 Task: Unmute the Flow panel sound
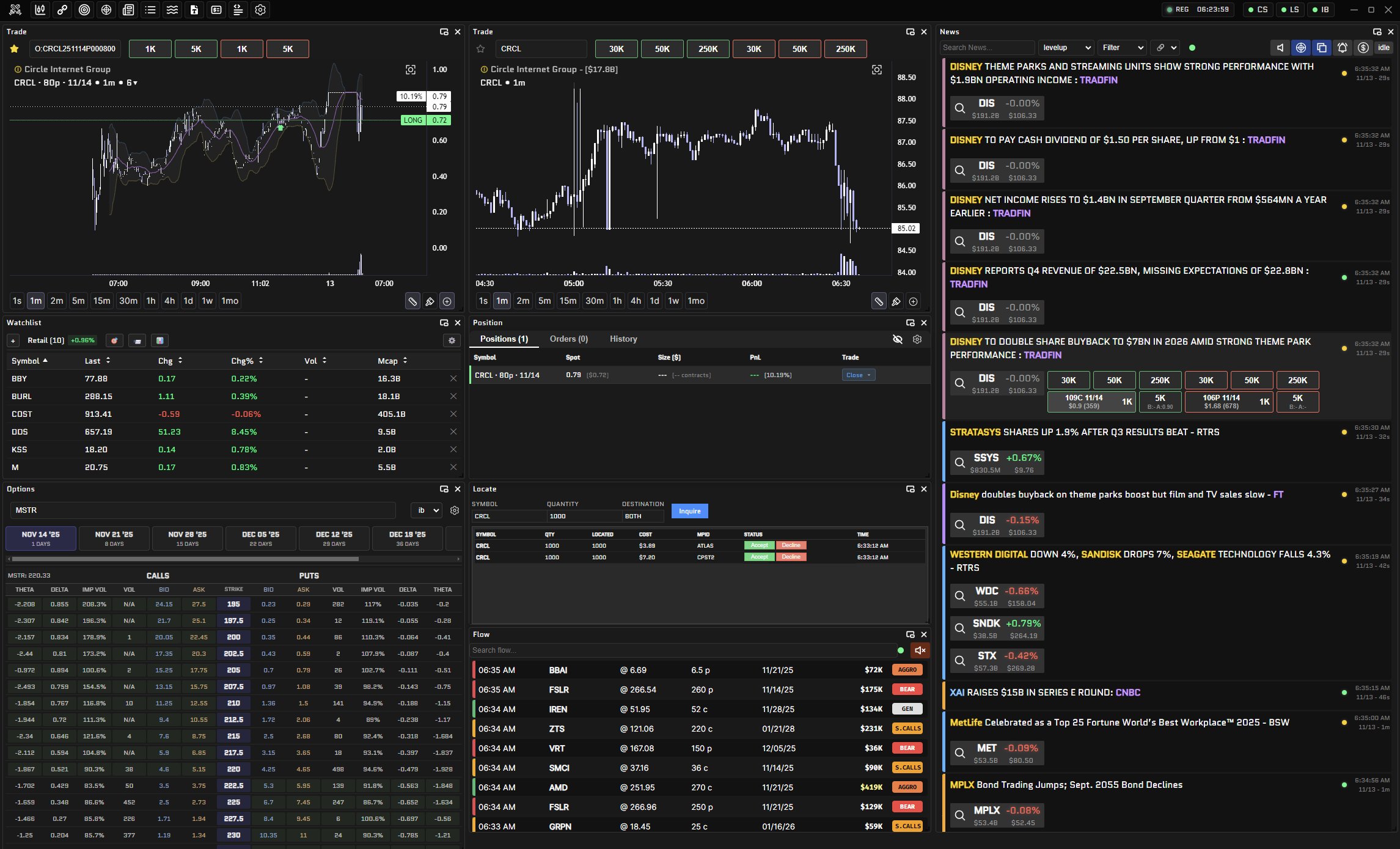click(920, 650)
